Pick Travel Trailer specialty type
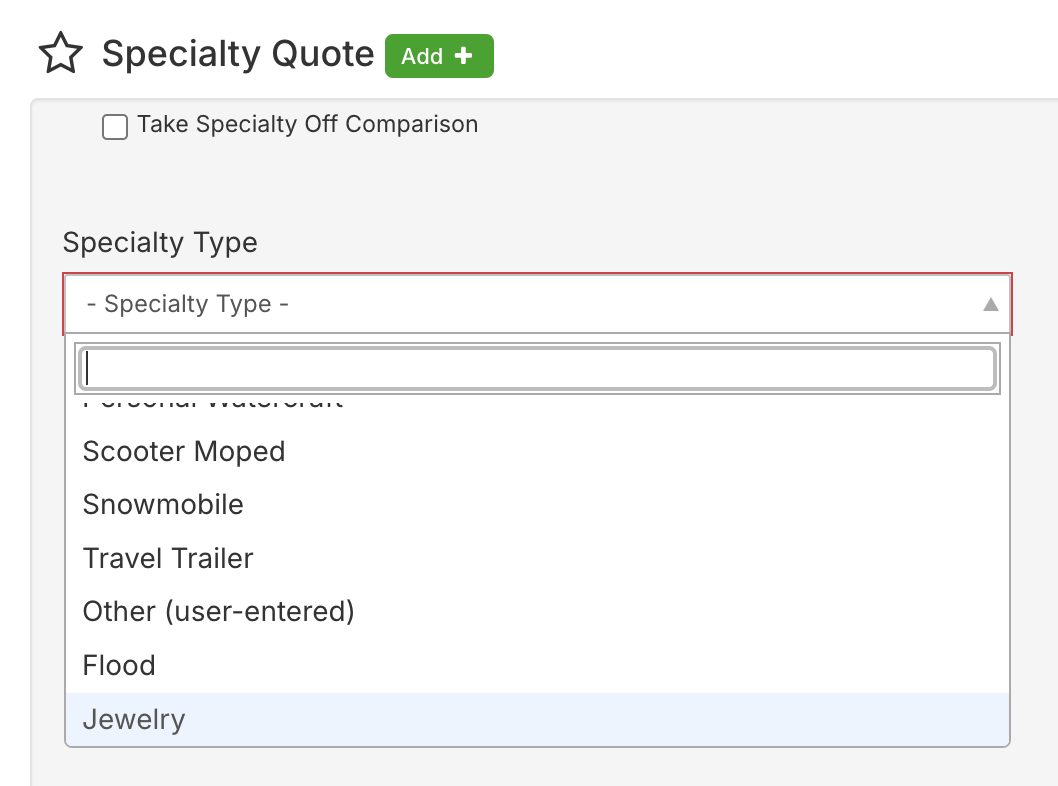 click(168, 558)
